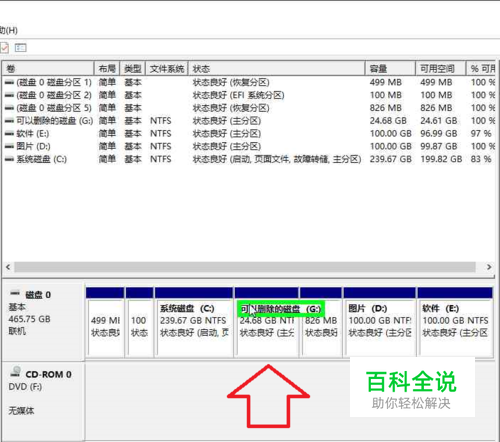Click the left arrow of horizontal scrollbar

point(8,267)
